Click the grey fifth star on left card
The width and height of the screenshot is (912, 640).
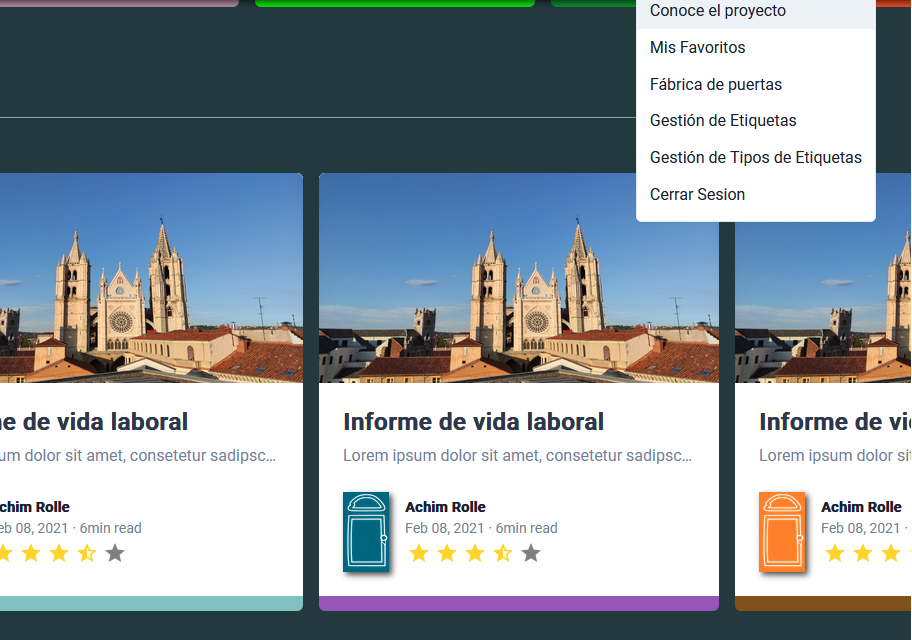[115, 553]
